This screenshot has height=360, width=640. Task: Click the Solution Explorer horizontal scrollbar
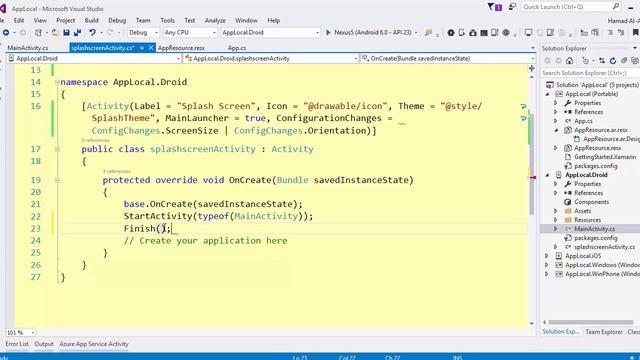[591, 322]
